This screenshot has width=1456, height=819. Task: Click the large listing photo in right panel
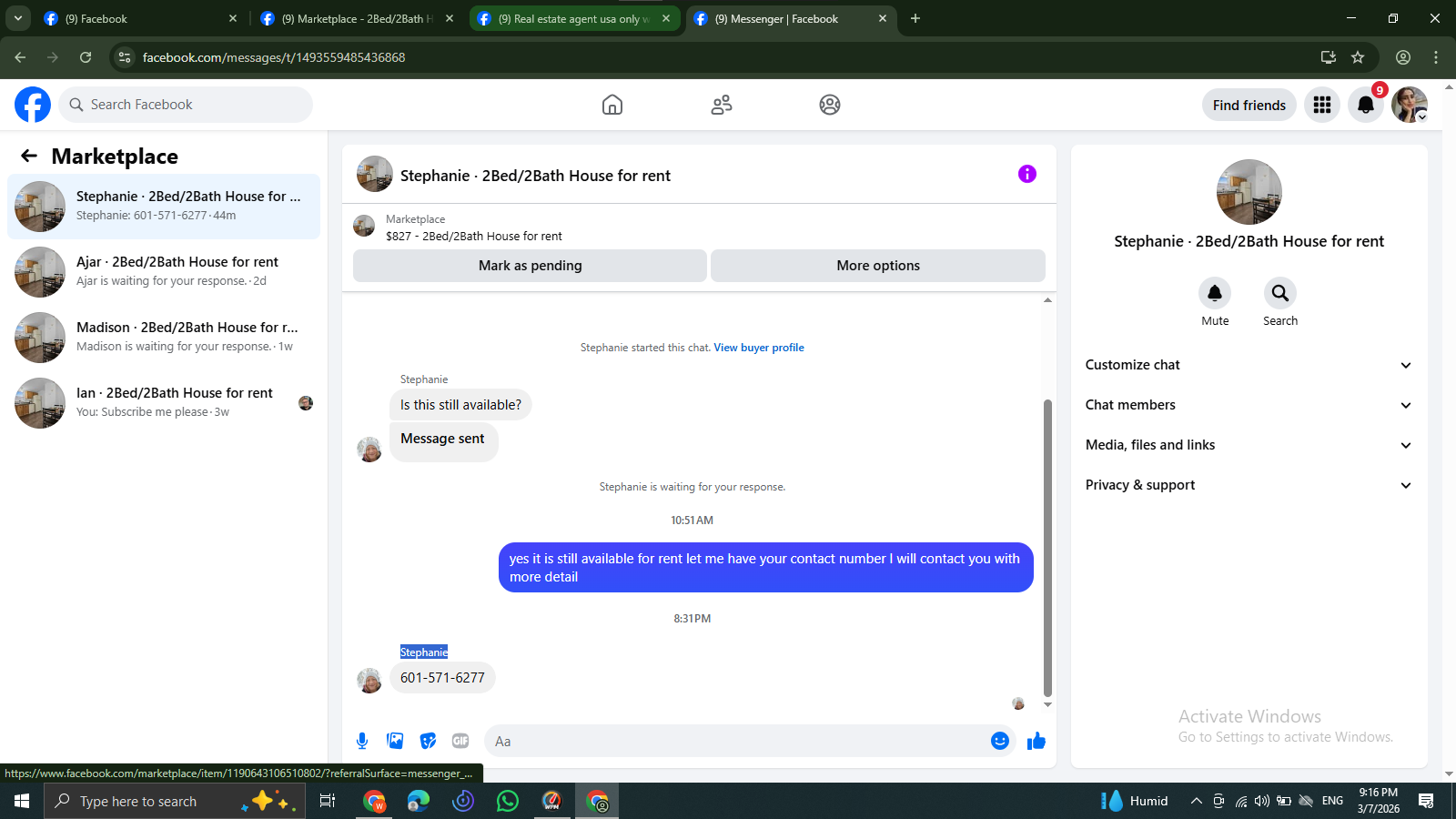(1249, 192)
